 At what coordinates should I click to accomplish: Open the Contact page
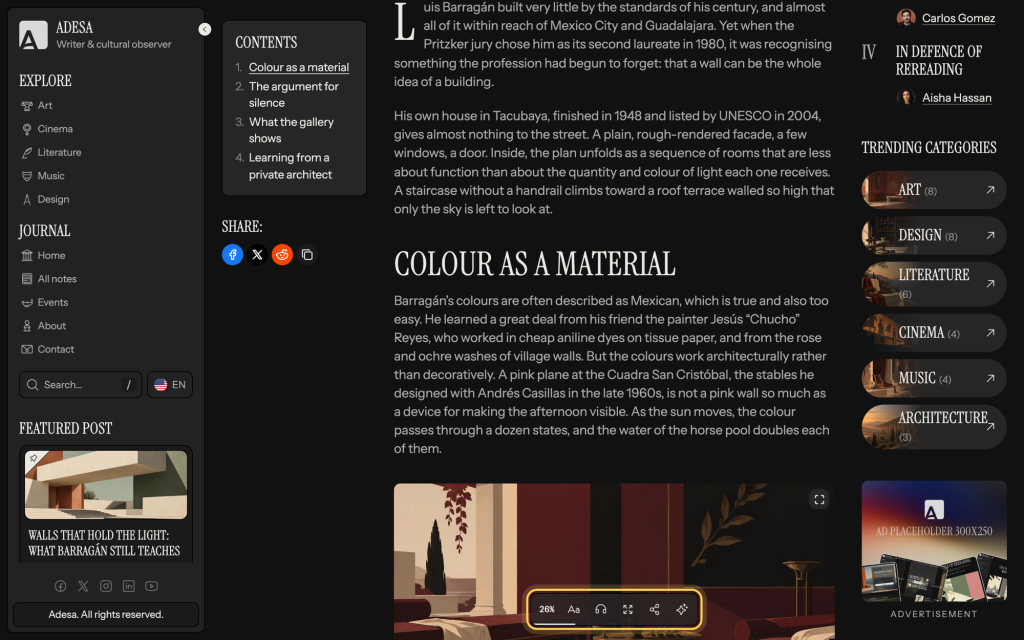click(48, 349)
